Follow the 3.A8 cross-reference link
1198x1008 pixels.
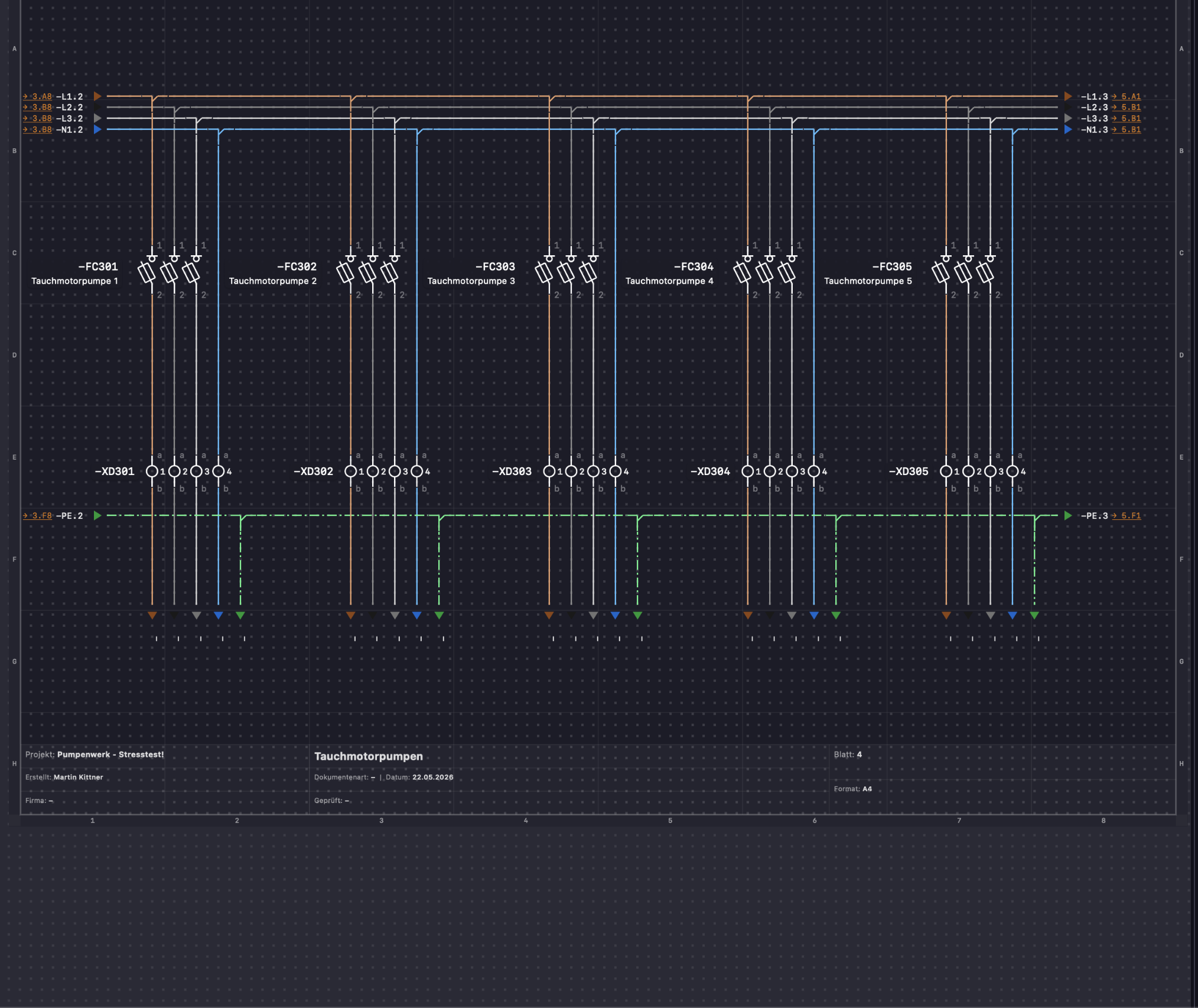click(37, 96)
